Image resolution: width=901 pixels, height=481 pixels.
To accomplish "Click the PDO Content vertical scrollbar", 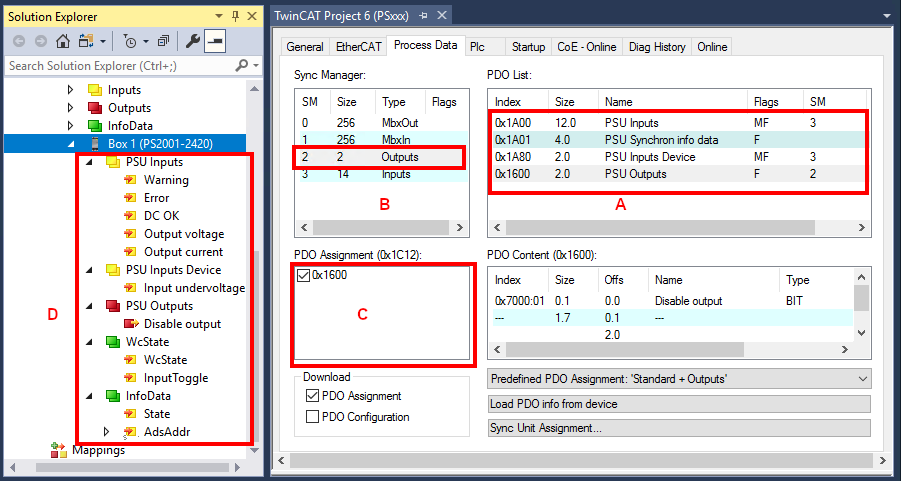I will (x=860, y=305).
